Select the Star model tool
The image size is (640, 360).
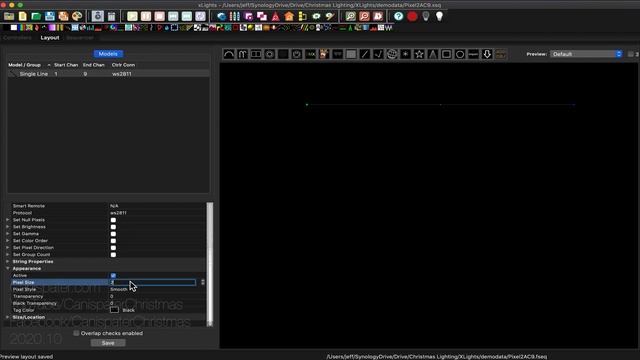tap(419, 54)
